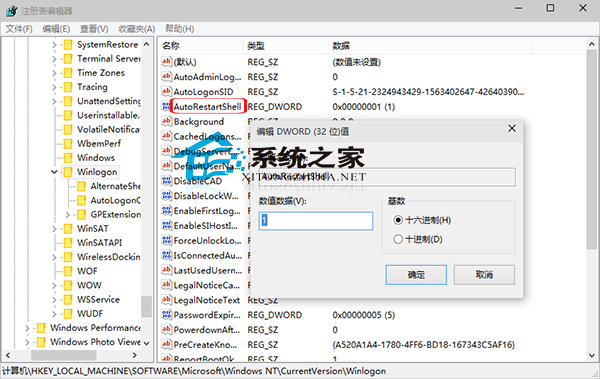Click the Time Zones folder icon
Image resolution: width=600 pixels, height=379 pixels.
pos(68,73)
